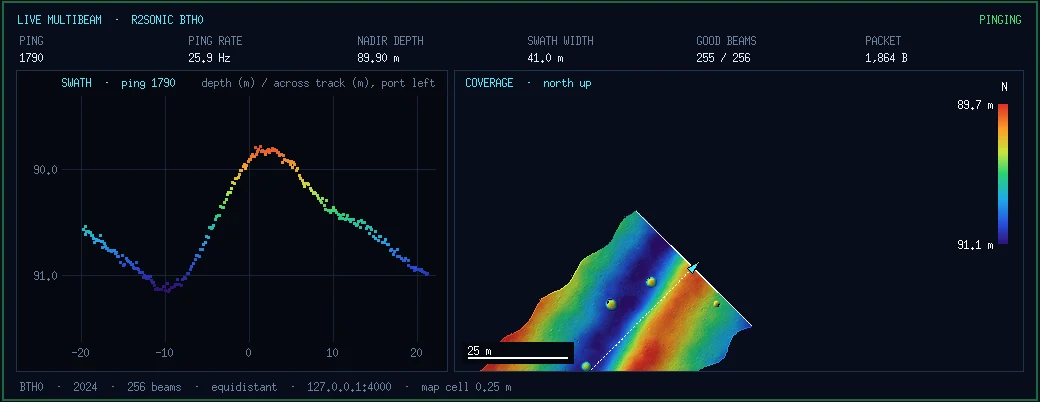Image resolution: width=1040 pixels, height=402 pixels.
Task: Click the LIVE MULTIBEAM title text
Action: tap(60, 20)
